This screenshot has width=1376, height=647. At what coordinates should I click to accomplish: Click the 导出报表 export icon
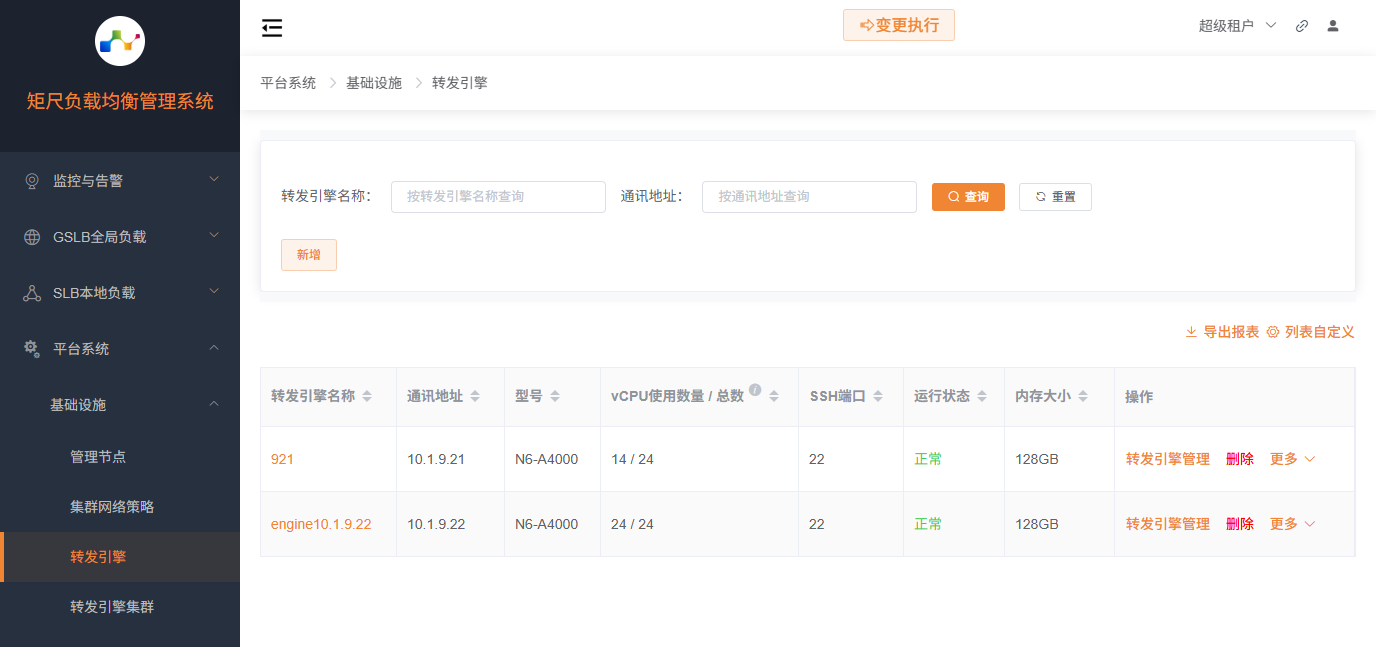click(1190, 331)
